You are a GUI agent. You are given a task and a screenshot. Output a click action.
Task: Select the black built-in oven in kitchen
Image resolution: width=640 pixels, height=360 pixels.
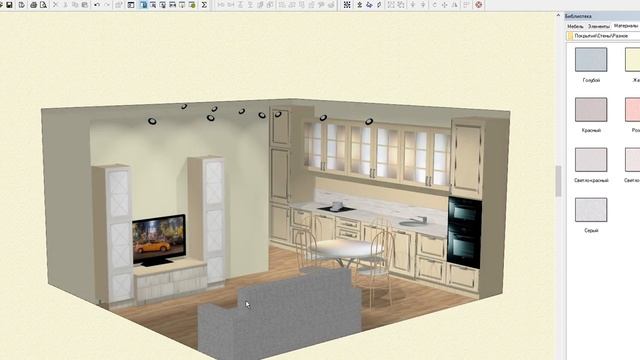click(464, 231)
